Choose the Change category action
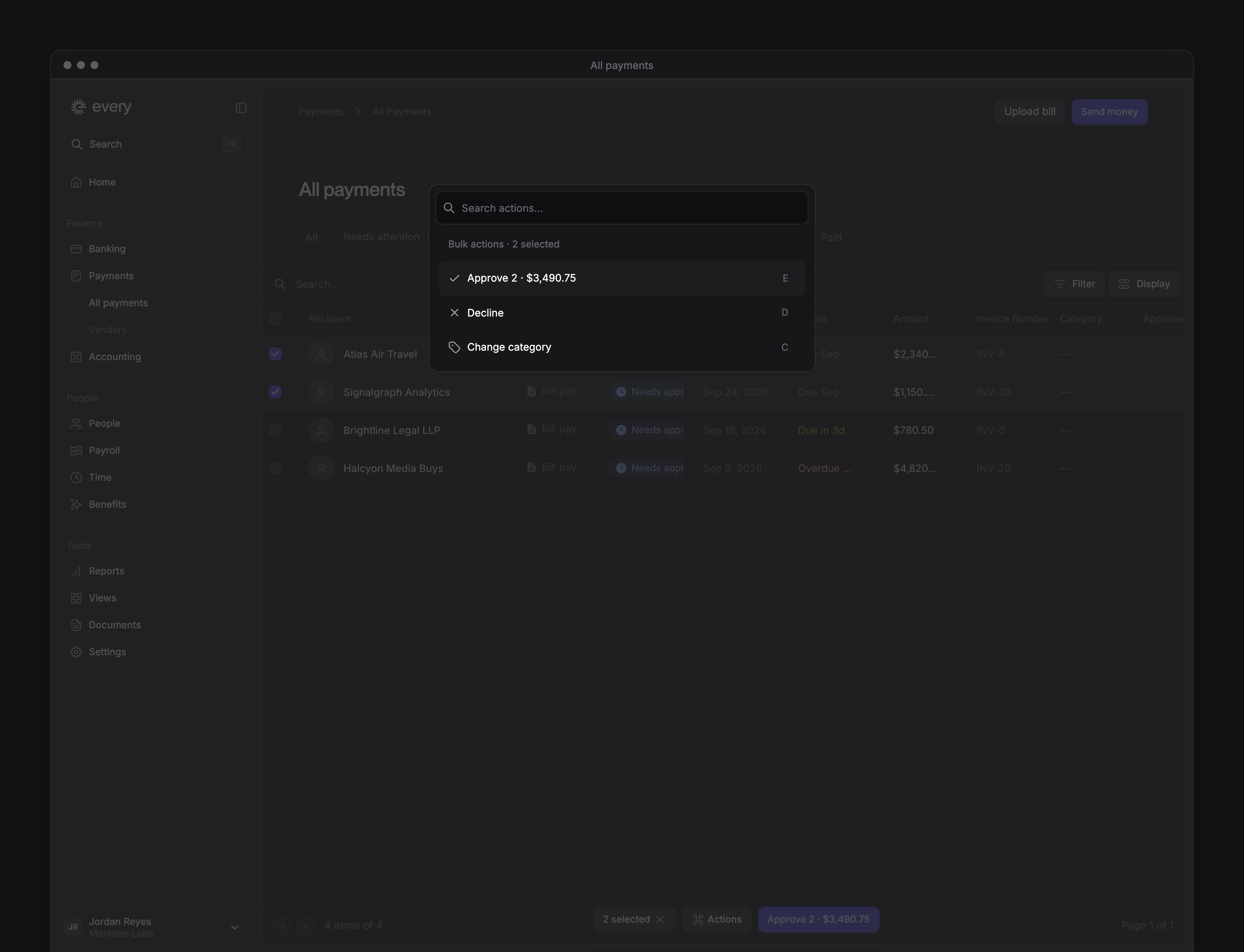 coord(622,347)
